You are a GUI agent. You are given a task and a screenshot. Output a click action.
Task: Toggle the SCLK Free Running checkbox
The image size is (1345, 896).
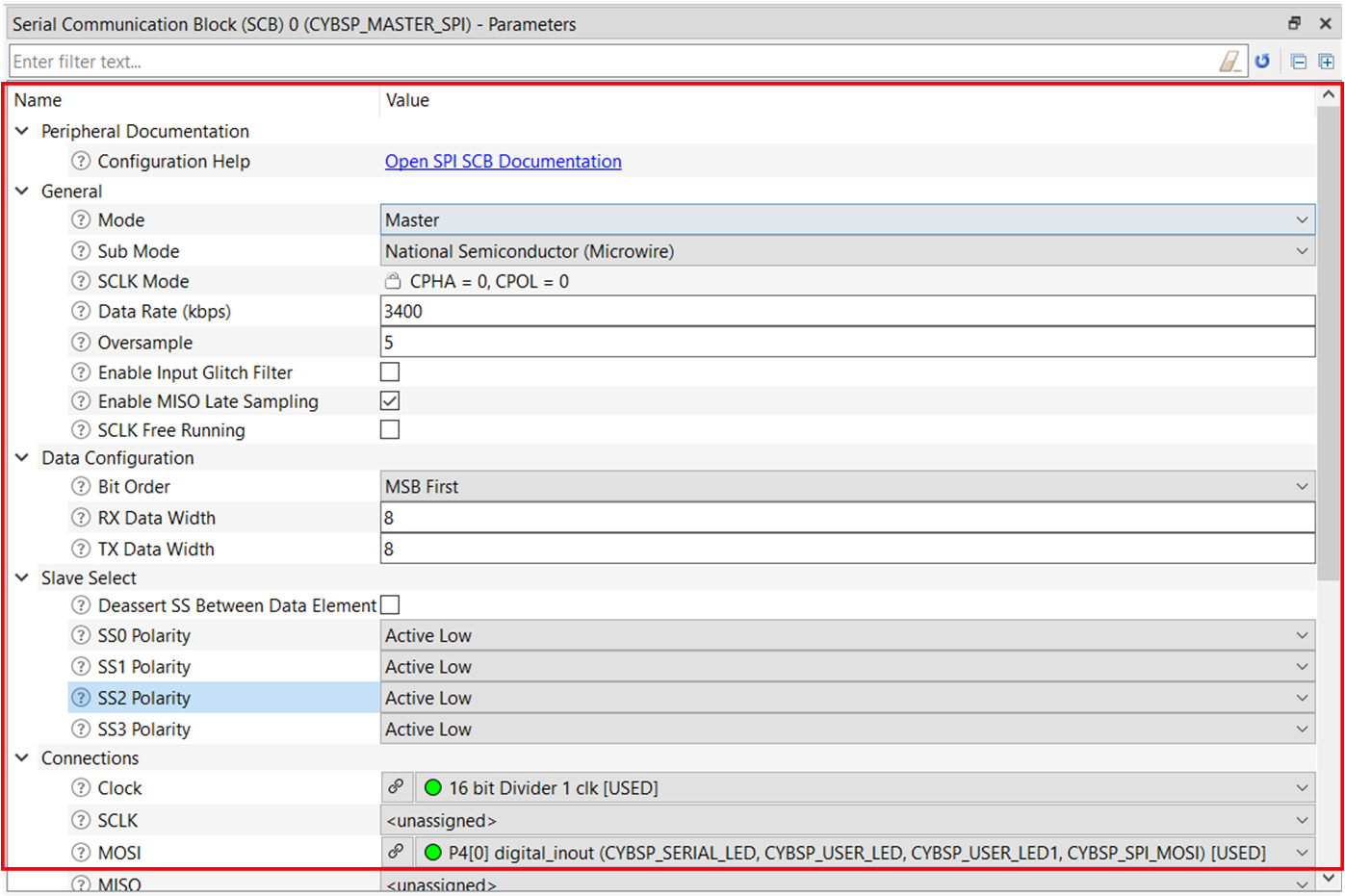[x=390, y=429]
